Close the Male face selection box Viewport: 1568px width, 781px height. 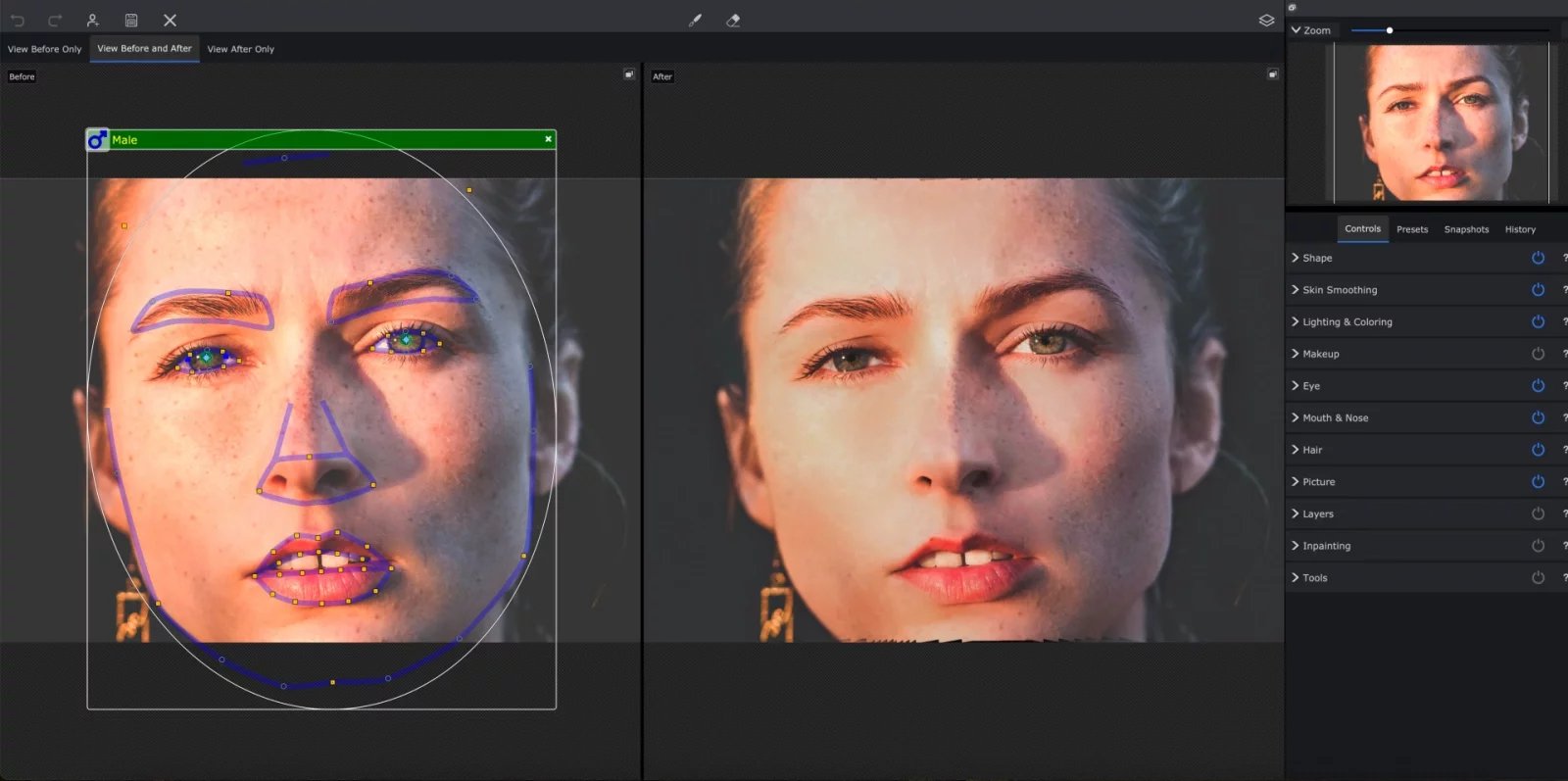[x=549, y=139]
